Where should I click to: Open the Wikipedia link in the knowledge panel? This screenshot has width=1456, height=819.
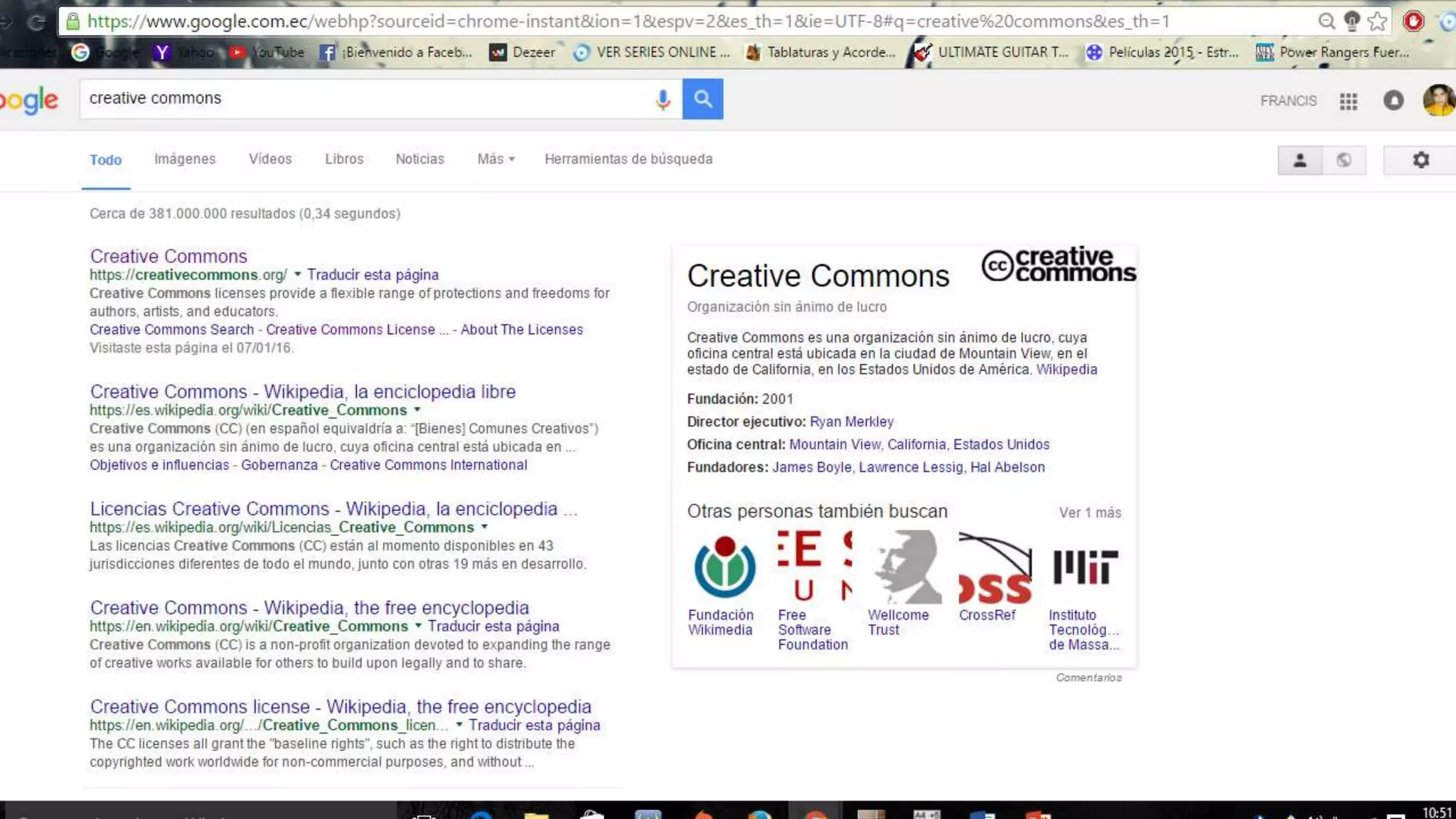[1067, 369]
